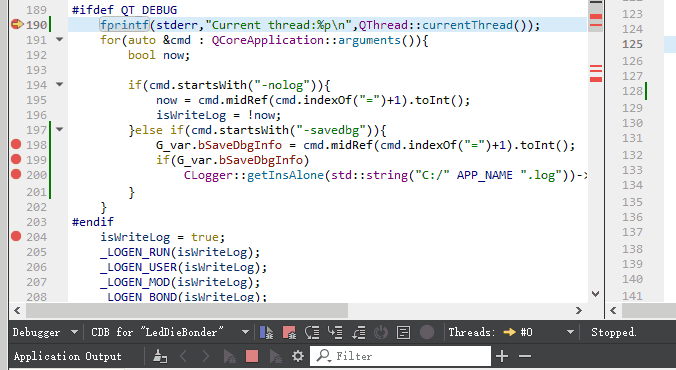Collapse the if block at line 194

pos(59,85)
